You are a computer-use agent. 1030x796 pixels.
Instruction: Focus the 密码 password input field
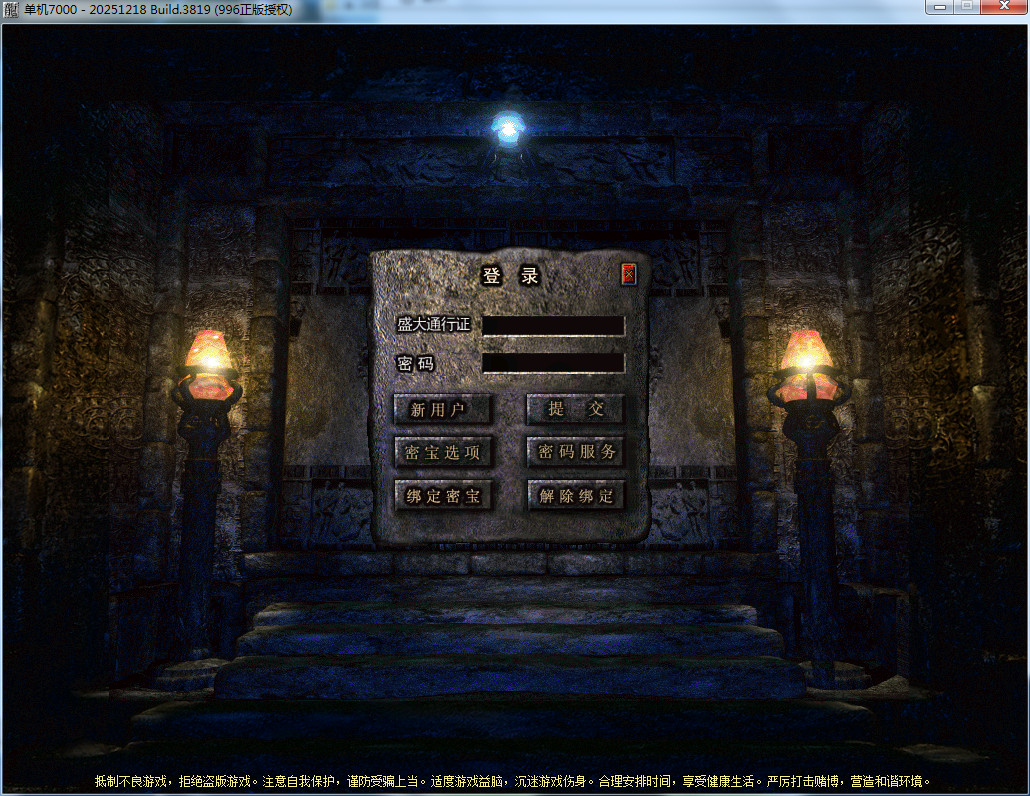(x=553, y=363)
